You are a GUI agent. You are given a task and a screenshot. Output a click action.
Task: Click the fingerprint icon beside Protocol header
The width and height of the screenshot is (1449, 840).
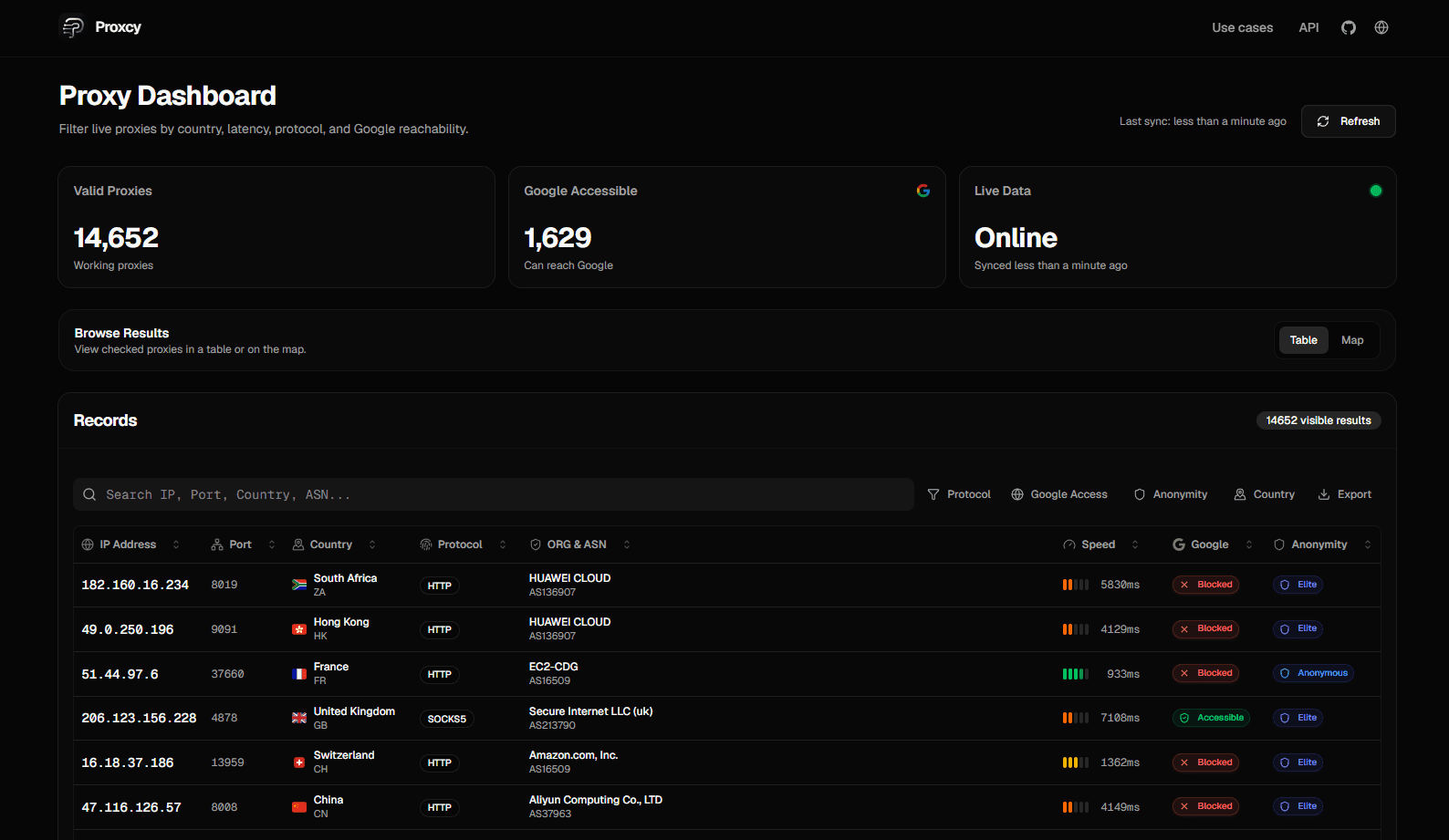click(426, 544)
